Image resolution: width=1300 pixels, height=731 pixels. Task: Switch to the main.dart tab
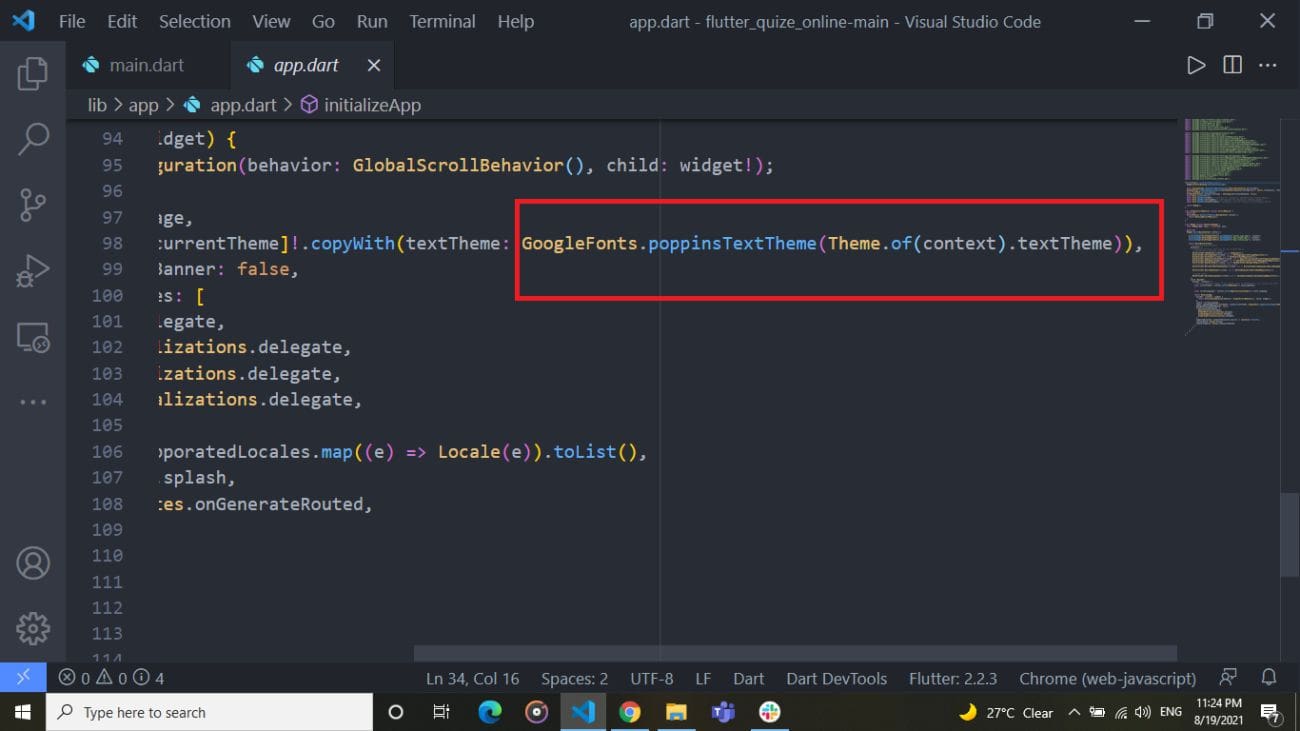click(x=146, y=65)
